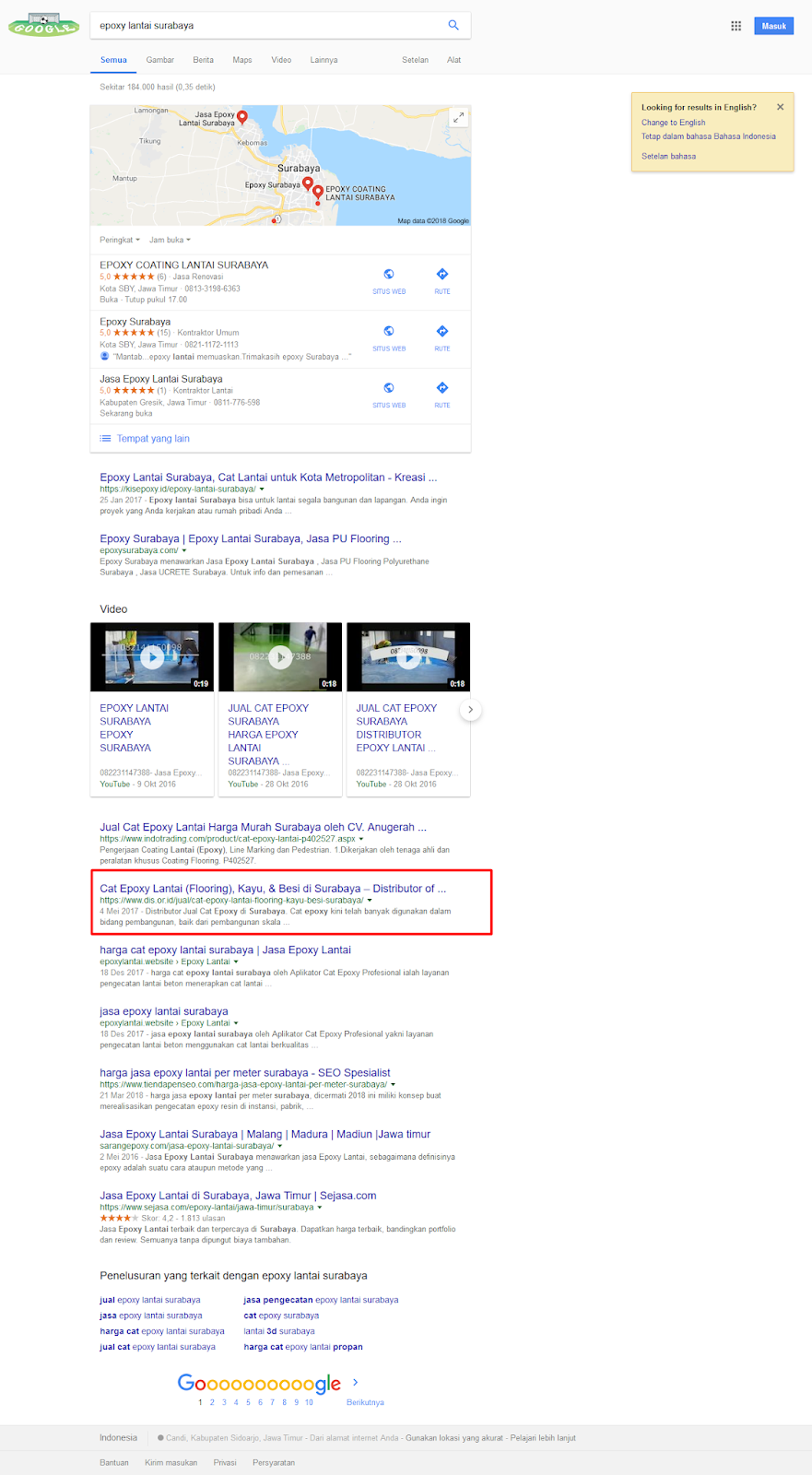Click Gunakan lokasi yang akurat link
The height and width of the screenshot is (1475, 812).
point(454,1438)
